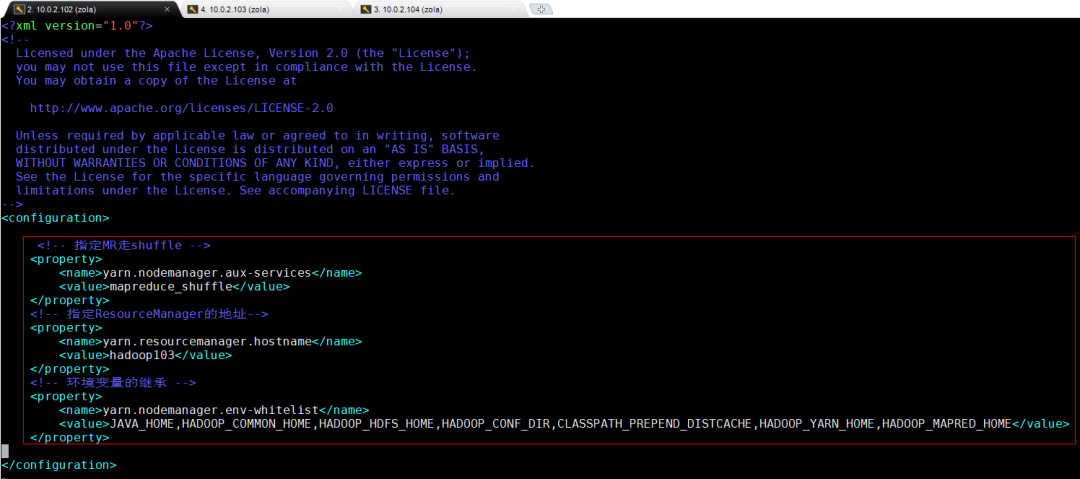
Task: Click the "See the License for the specific" line
Action: (257, 177)
